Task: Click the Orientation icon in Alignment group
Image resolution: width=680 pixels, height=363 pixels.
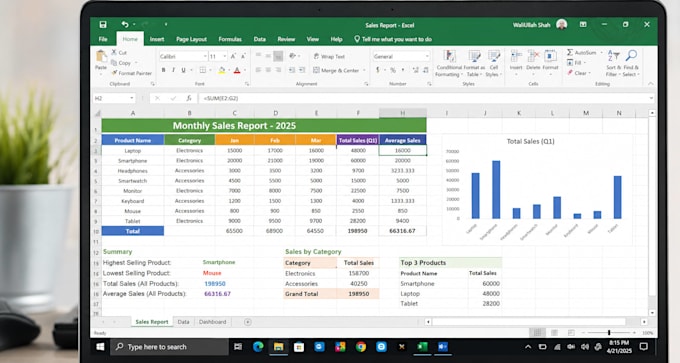Action: point(293,56)
